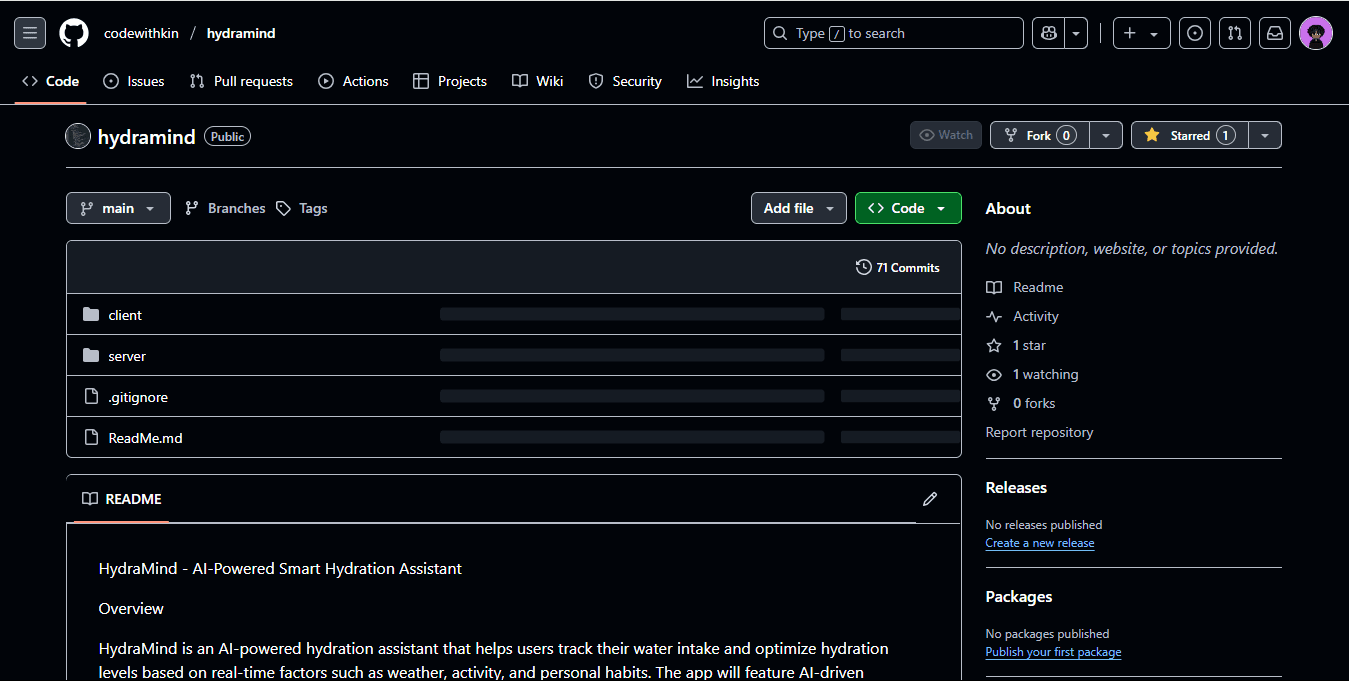1349x681 pixels.
Task: Click Report repository link
Action: pyautogui.click(x=1039, y=432)
